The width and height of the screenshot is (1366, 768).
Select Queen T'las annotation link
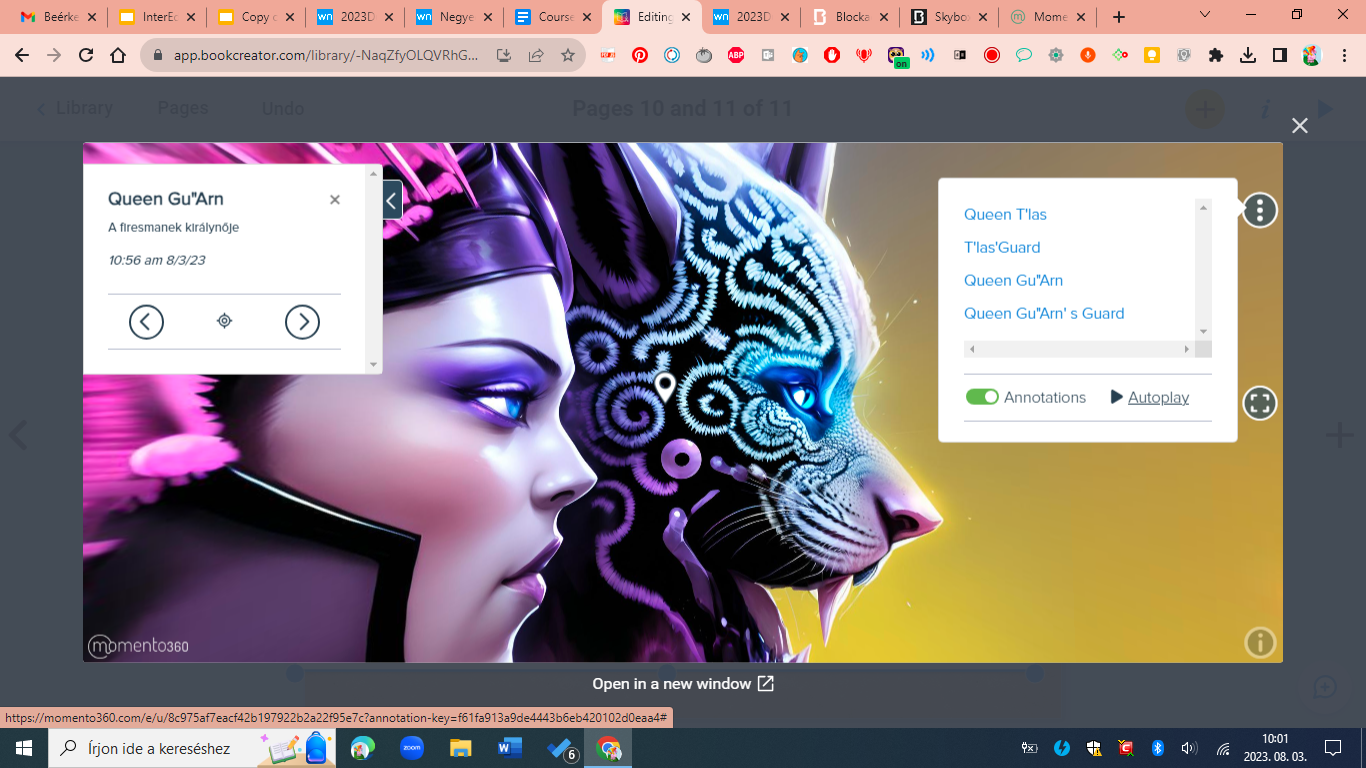[1005, 214]
